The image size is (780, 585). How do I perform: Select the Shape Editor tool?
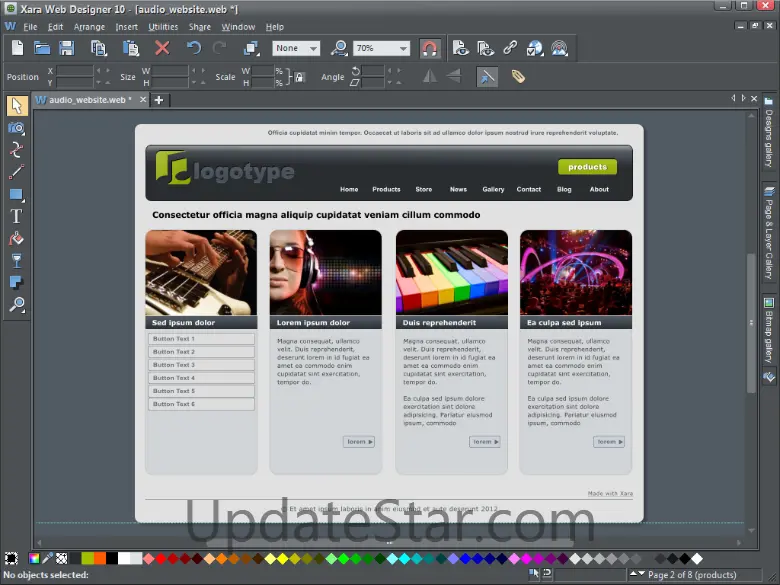16,150
